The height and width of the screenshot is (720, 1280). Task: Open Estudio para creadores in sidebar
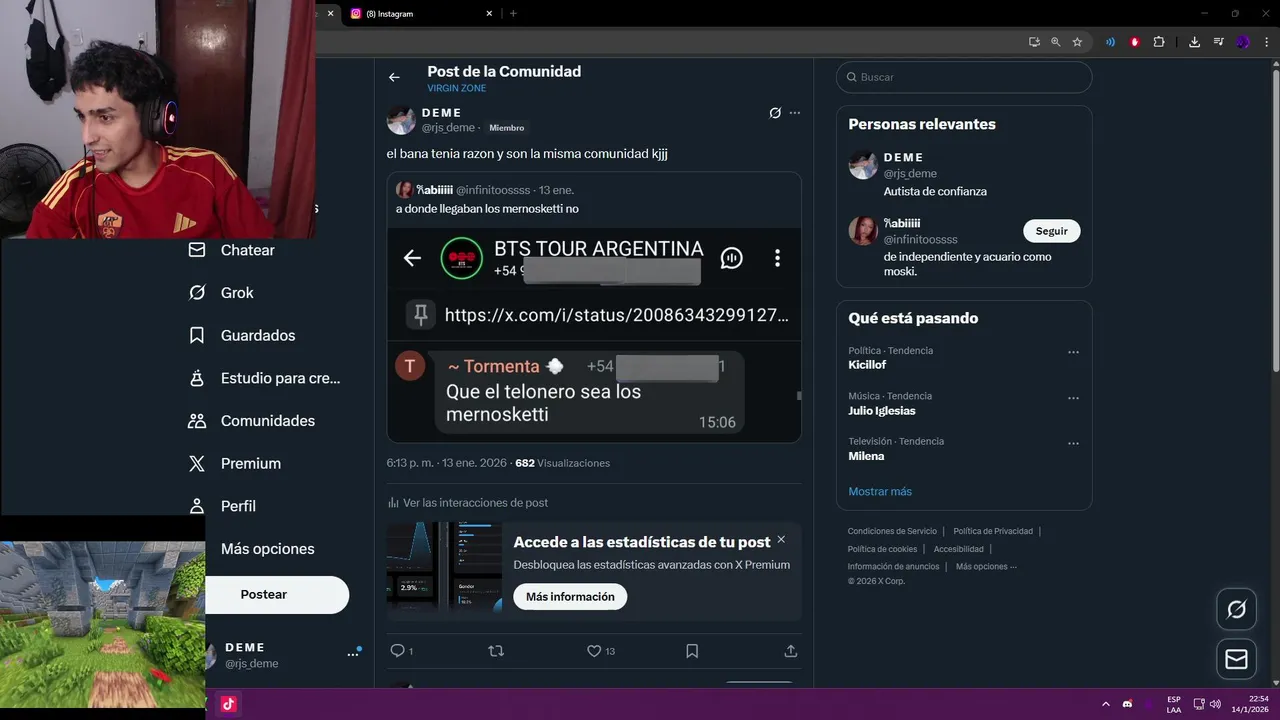pyautogui.click(x=264, y=378)
